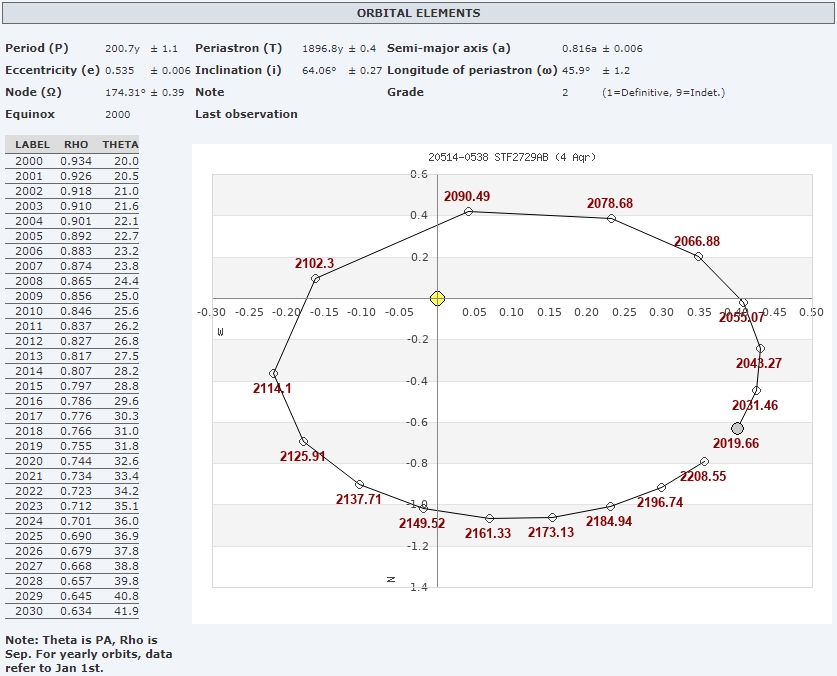The width and height of the screenshot is (837, 676).
Task: Click the 2137.71 orbit data point
Action: [x=359, y=484]
